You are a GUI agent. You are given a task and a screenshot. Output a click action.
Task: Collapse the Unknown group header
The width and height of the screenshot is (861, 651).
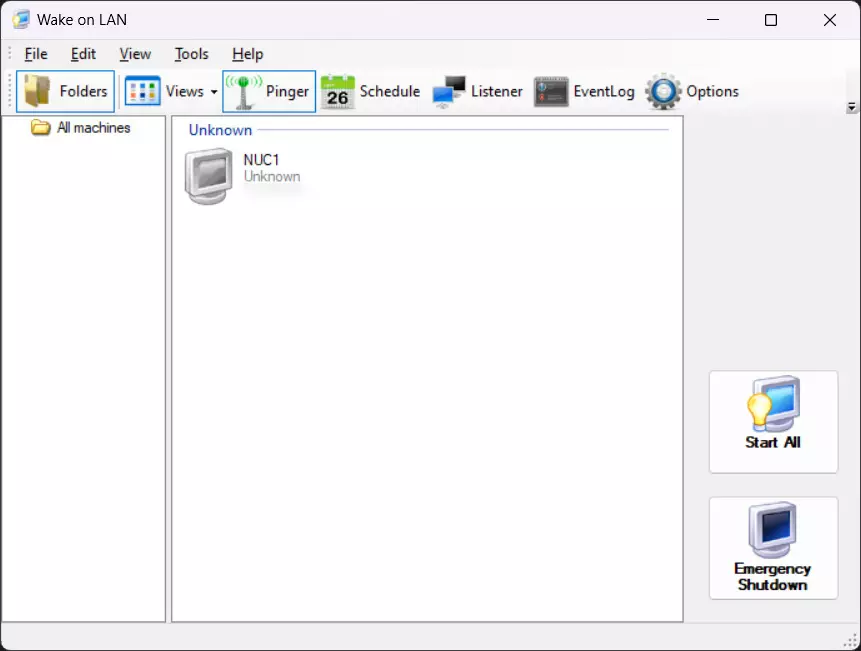click(220, 130)
